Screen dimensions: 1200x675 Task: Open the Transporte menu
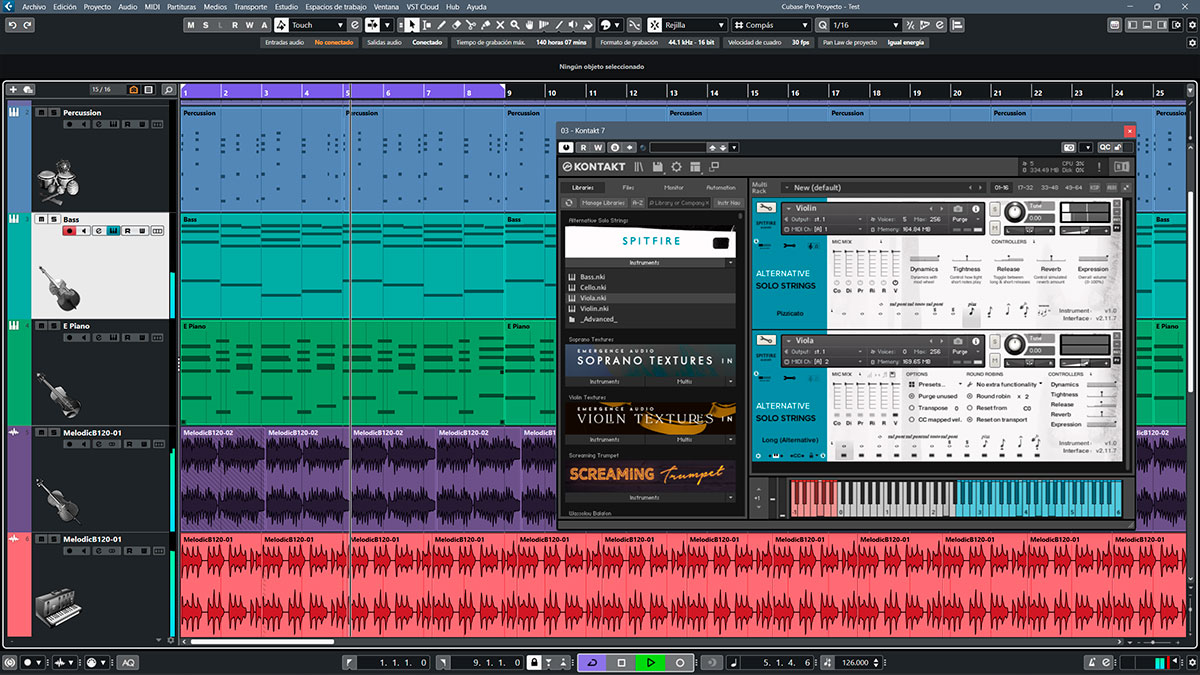pos(250,6)
